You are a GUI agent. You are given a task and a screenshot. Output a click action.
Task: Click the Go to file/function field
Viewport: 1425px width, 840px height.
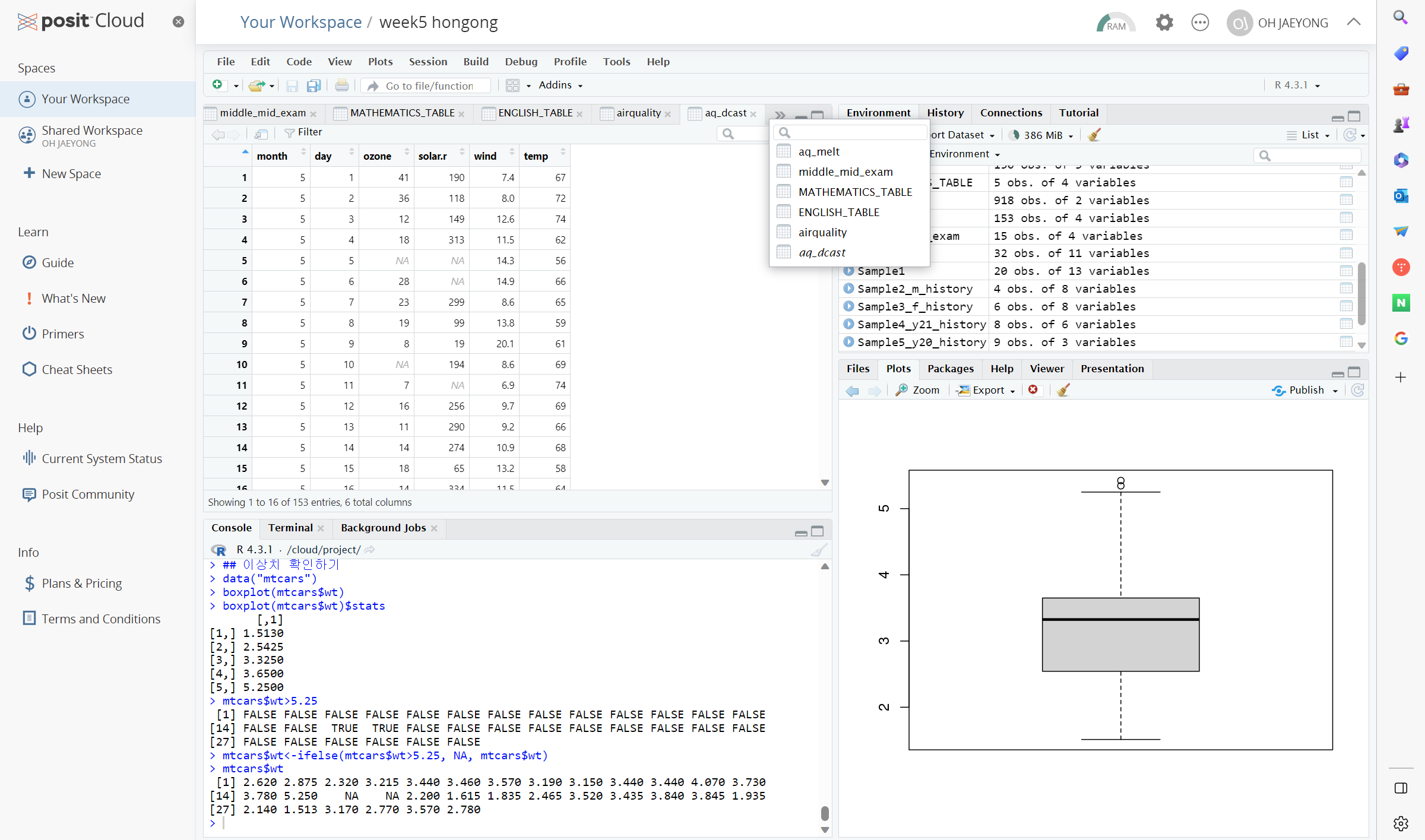[x=429, y=86]
